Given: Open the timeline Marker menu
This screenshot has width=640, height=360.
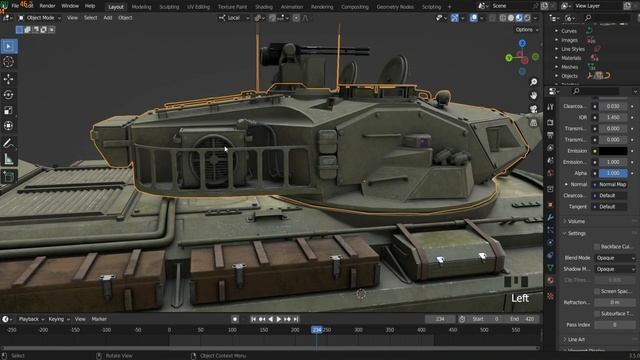Looking at the screenshot, I should 99,319.
